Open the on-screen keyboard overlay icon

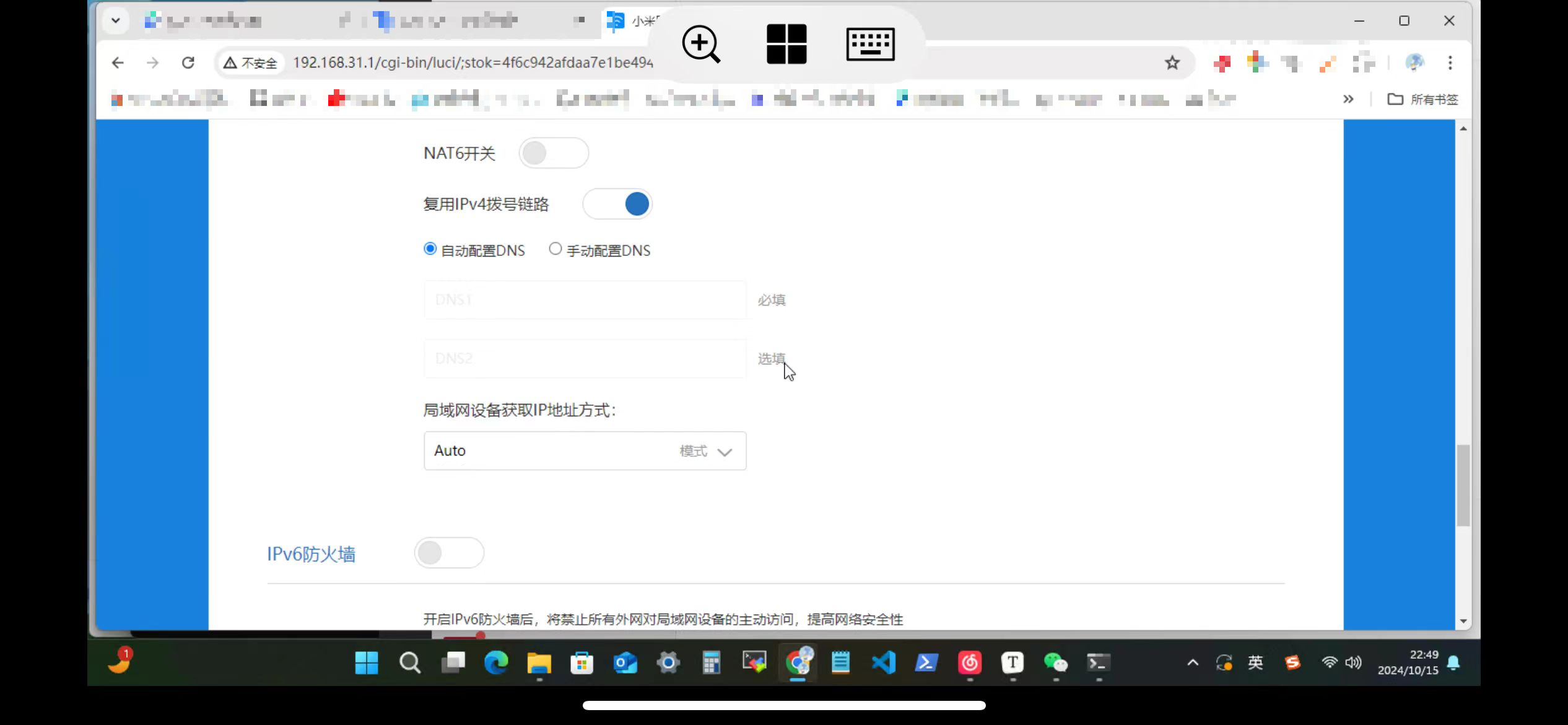(870, 44)
